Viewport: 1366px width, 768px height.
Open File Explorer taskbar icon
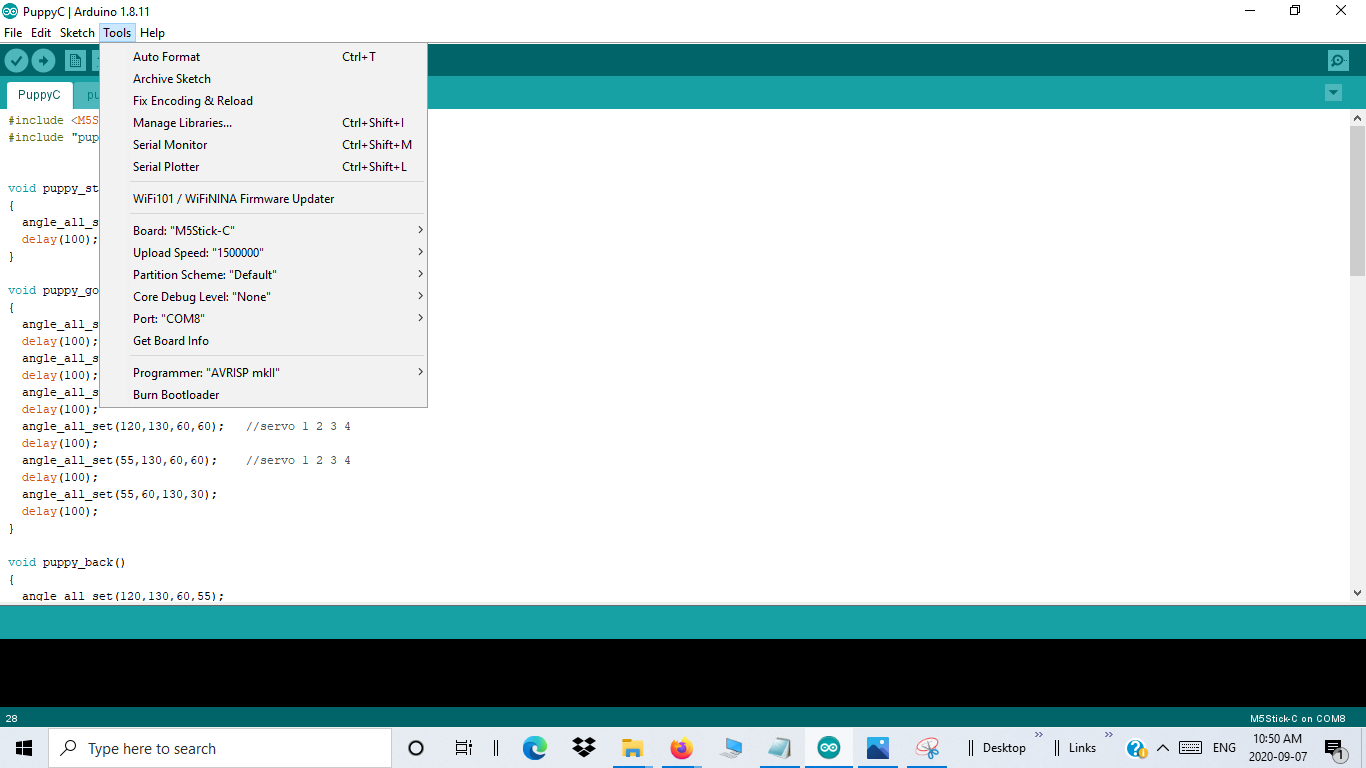tap(632, 748)
